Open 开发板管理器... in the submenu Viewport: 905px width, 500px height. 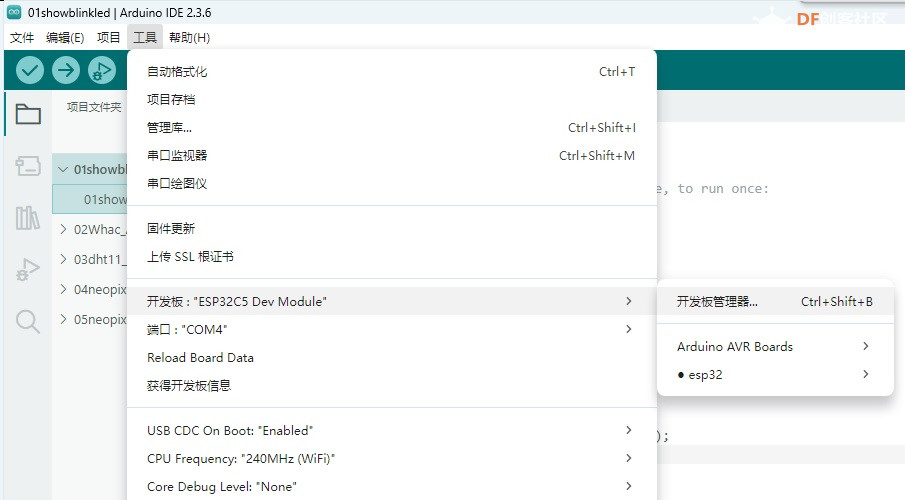775,301
